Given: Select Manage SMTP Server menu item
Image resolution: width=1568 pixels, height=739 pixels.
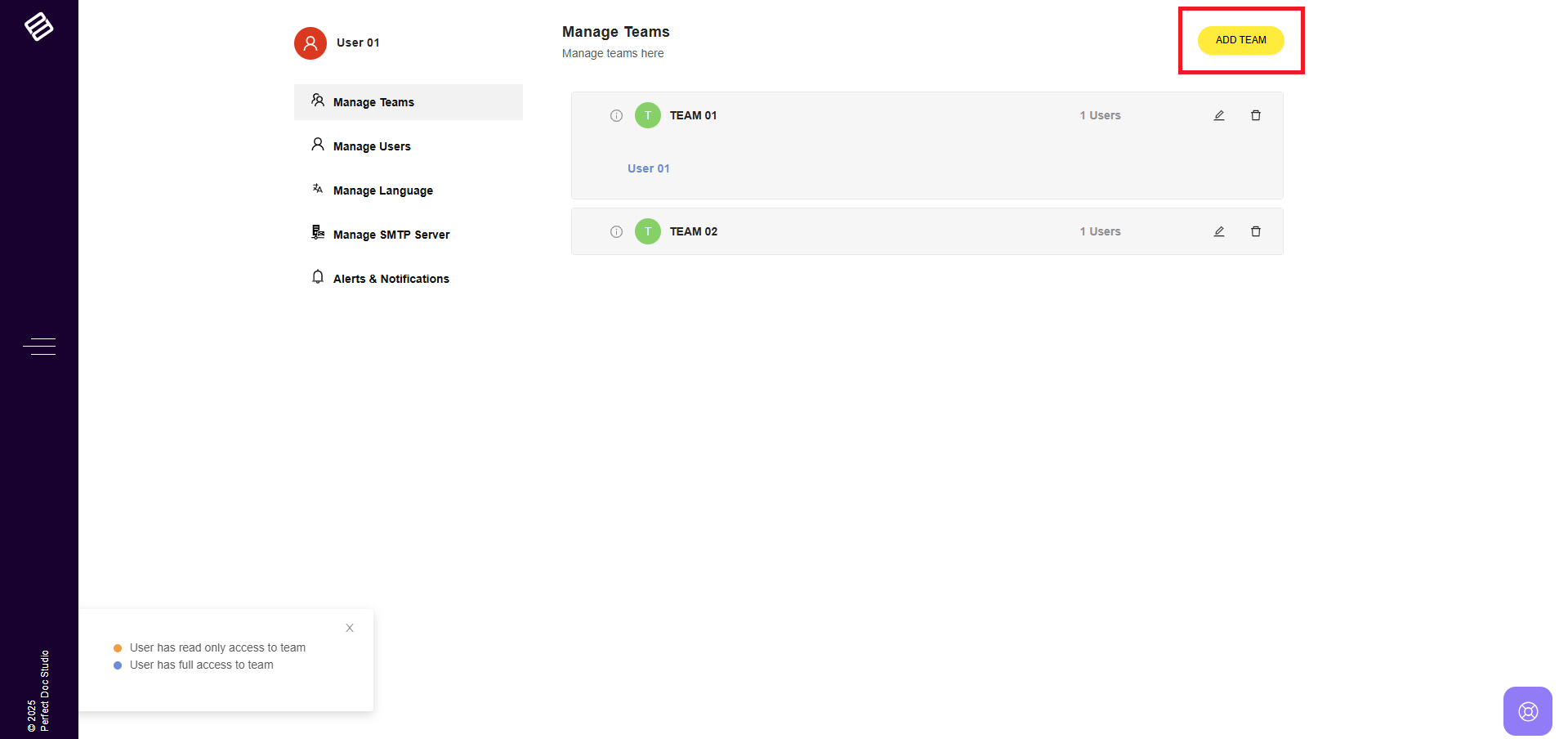Looking at the screenshot, I should point(391,235).
